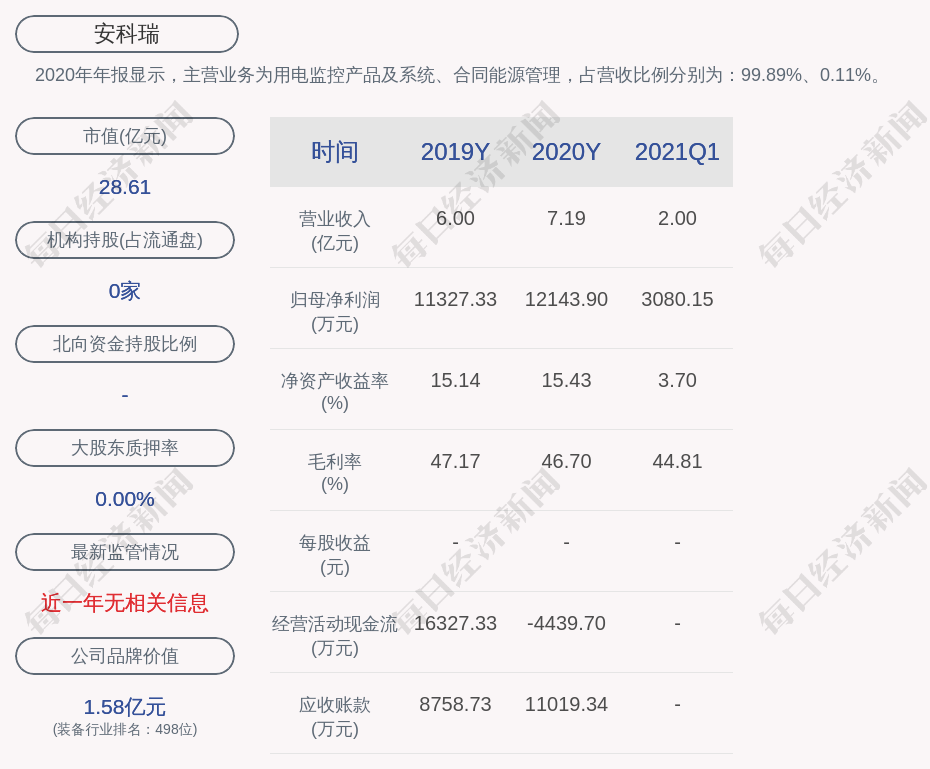930x769 pixels.
Task: Click the 时间 table header
Action: [335, 152]
